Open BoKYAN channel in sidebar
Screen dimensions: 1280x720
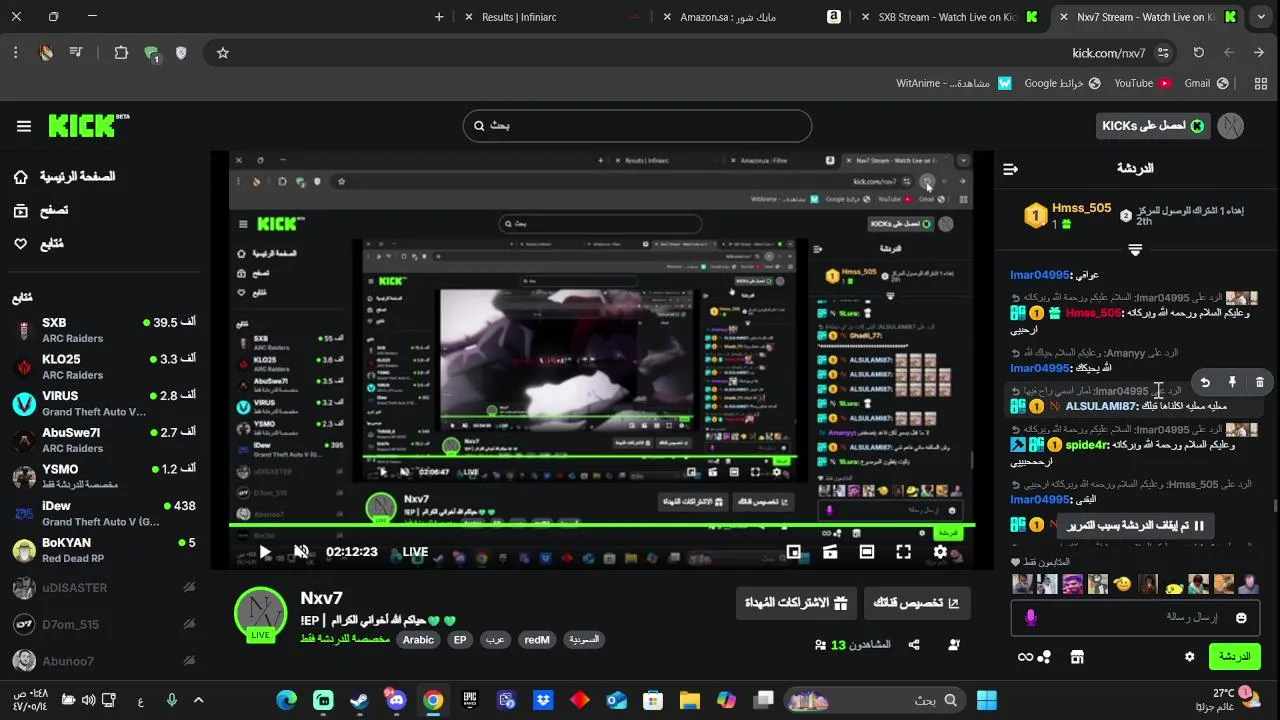click(x=104, y=550)
